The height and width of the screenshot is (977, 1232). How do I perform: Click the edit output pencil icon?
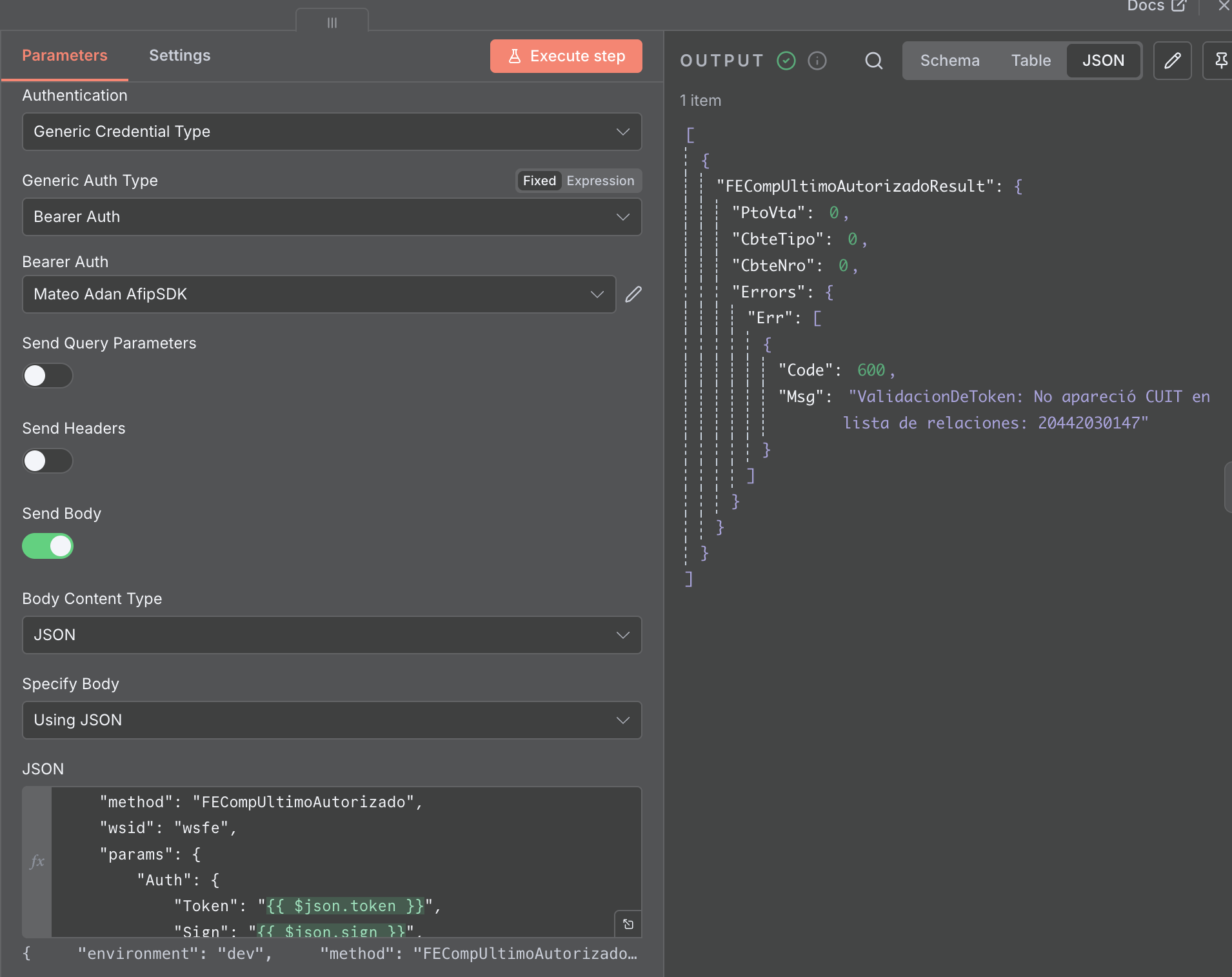pos(1172,61)
